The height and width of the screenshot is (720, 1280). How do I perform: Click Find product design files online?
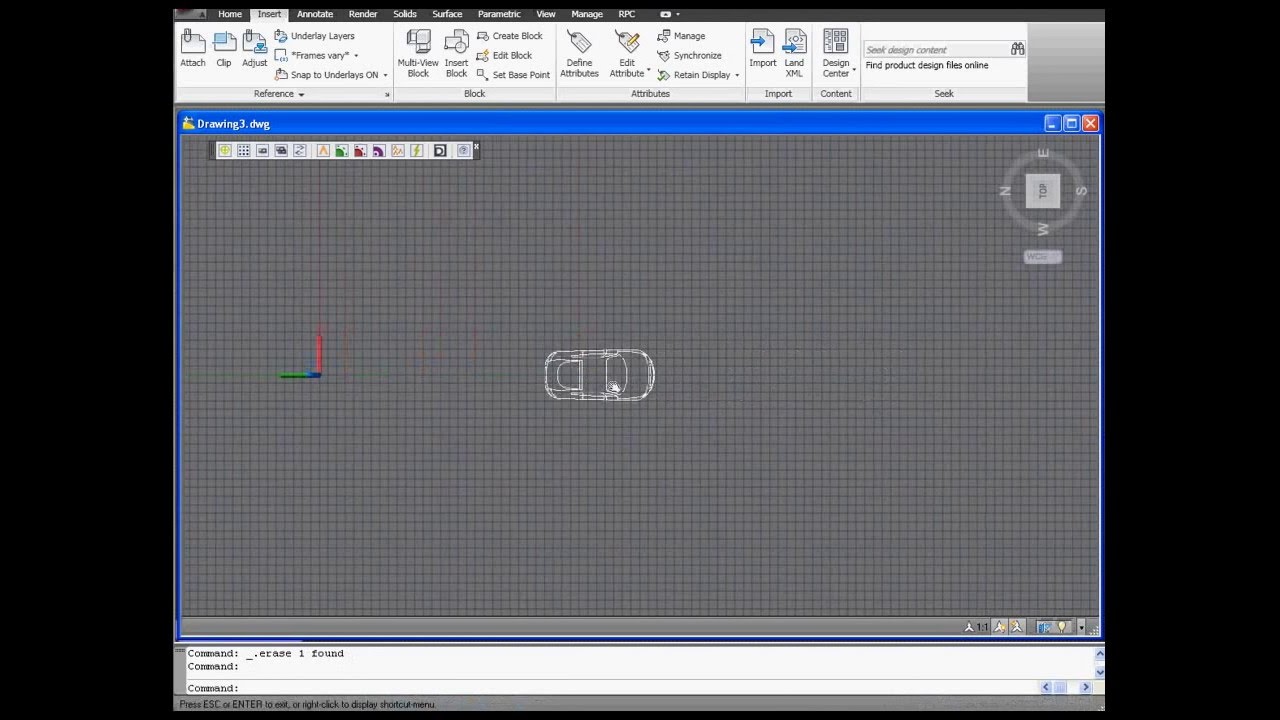[927, 66]
